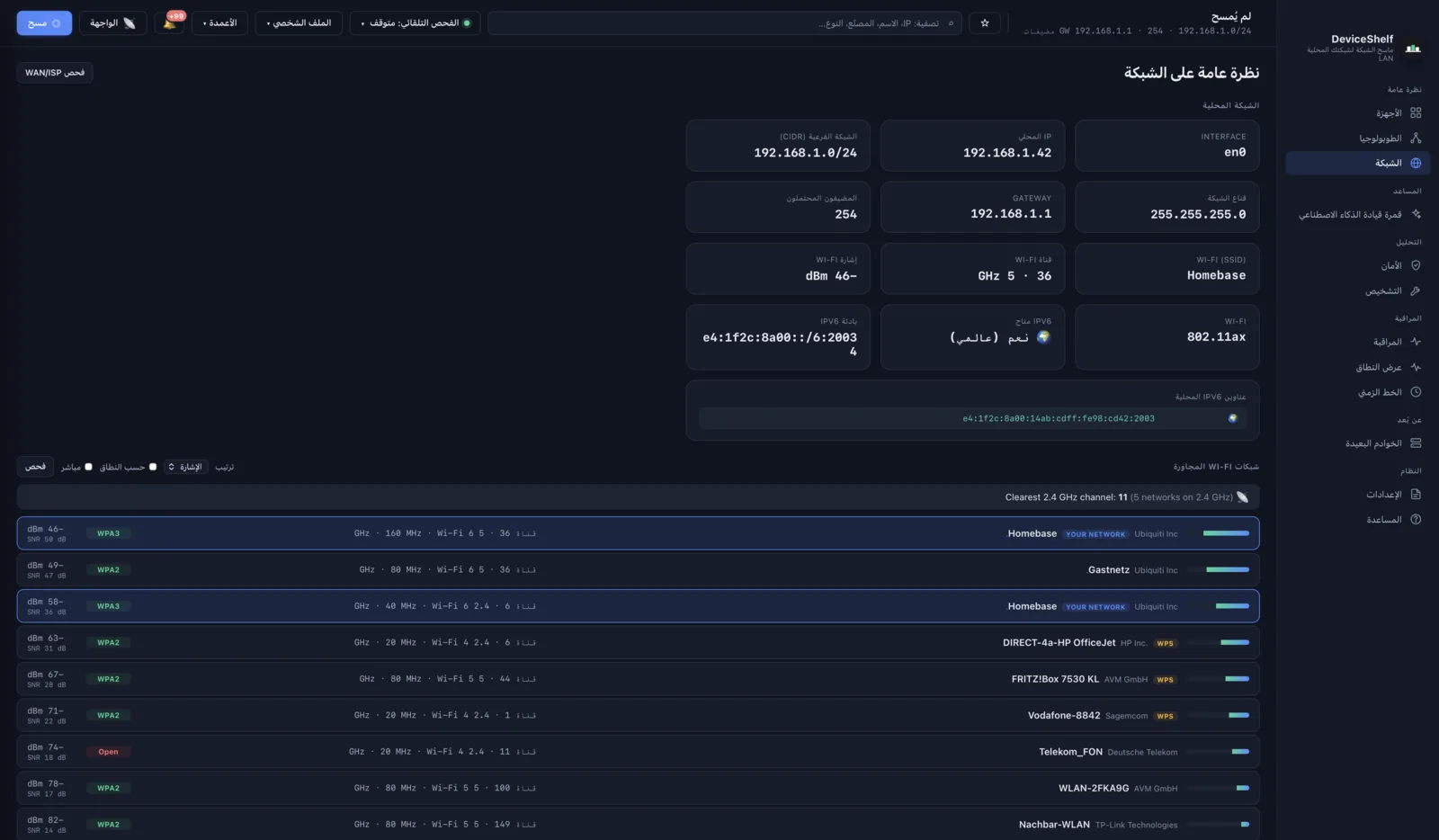This screenshot has height=840, width=1439.
Task: Go to التشخيص diagnostics menu item
Action: 1358,290
